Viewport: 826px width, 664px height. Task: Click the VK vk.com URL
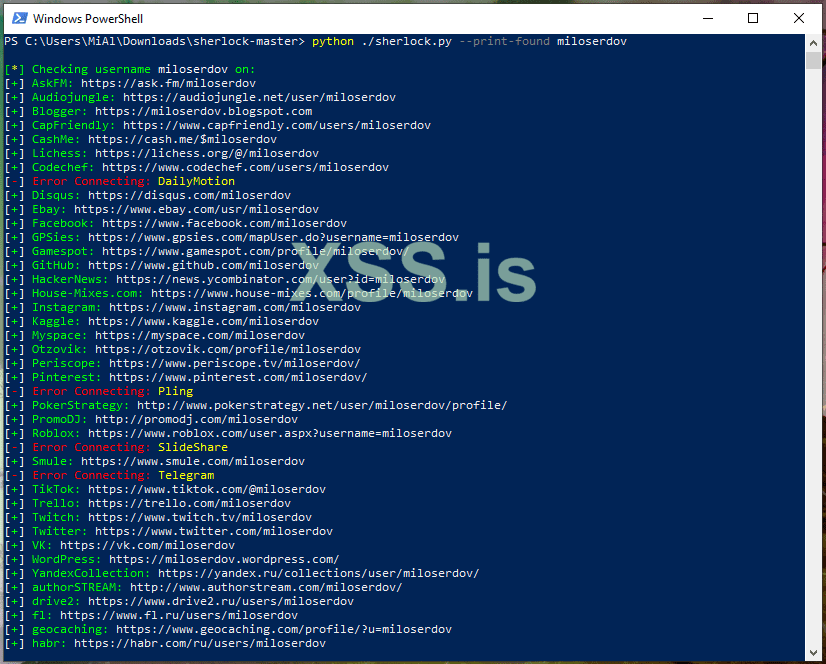click(147, 545)
